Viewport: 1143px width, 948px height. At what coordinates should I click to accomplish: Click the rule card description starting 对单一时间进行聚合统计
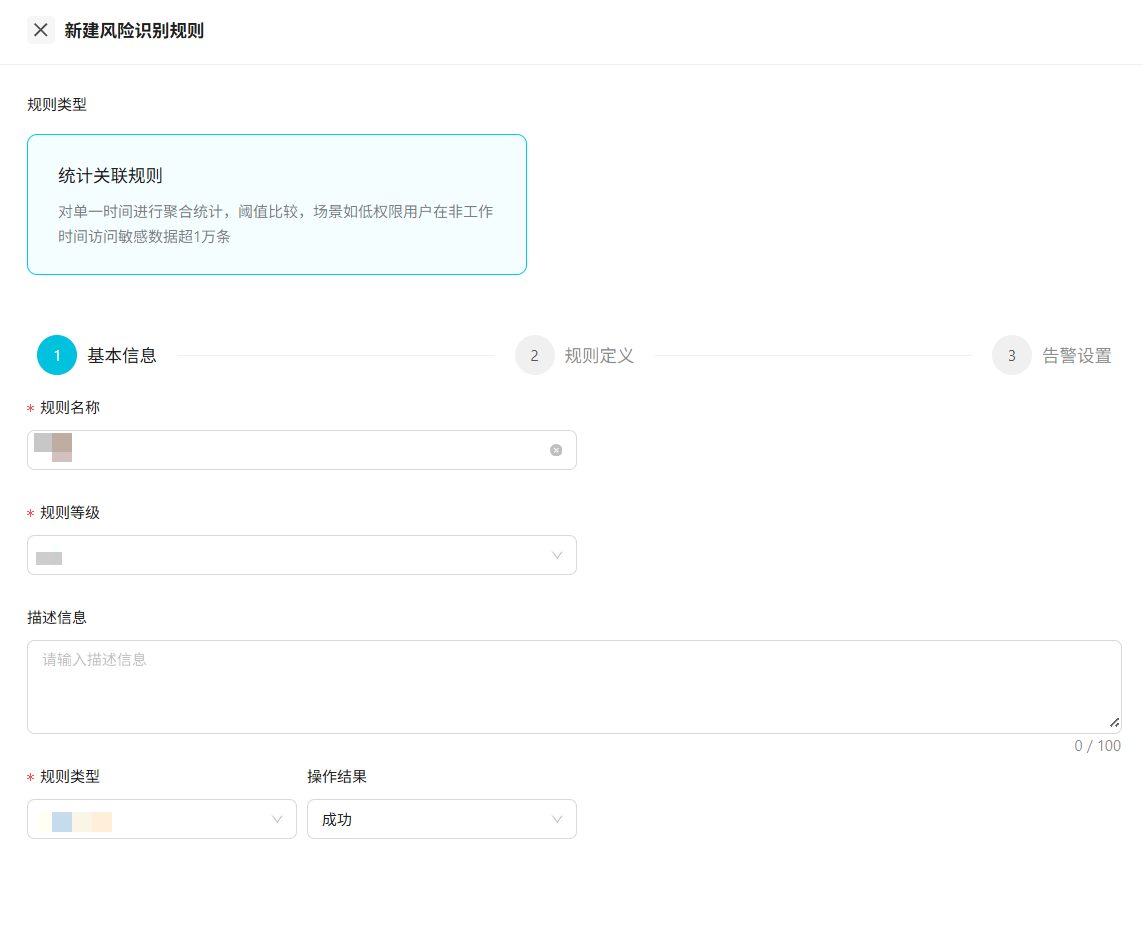pos(276,224)
